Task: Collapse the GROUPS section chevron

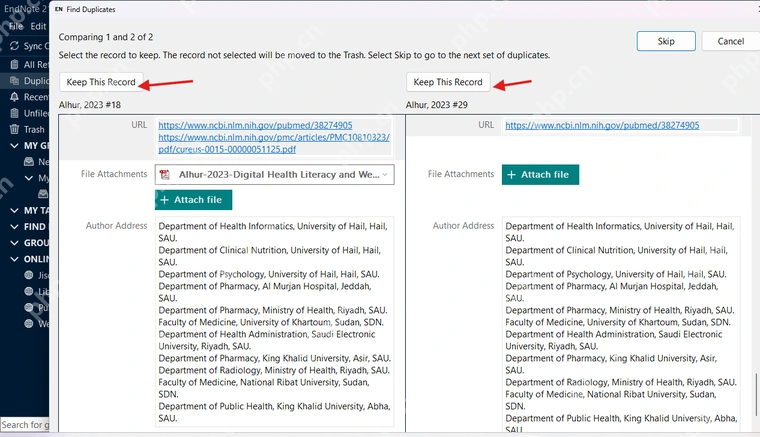Action: [15, 243]
